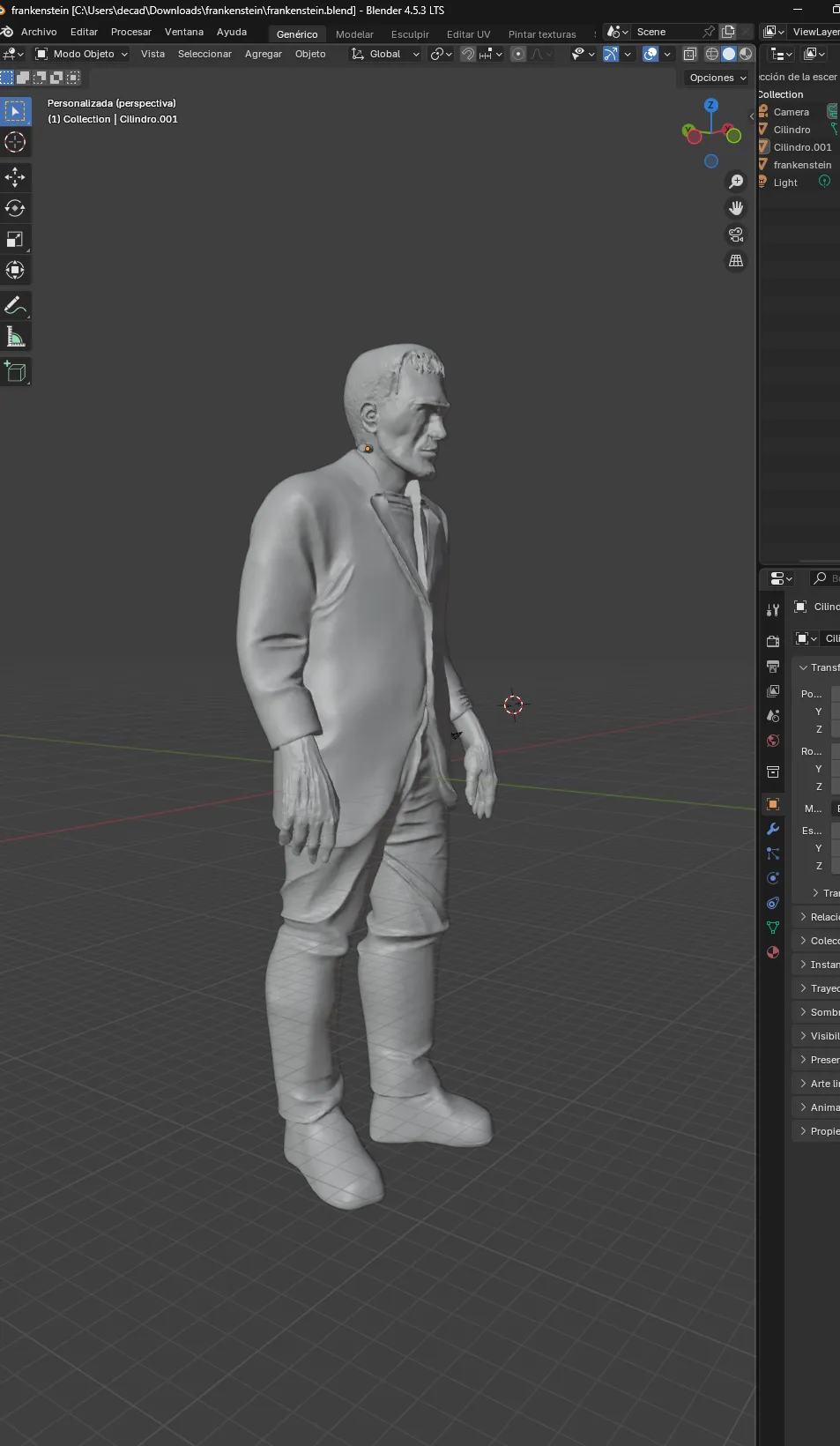Image resolution: width=840 pixels, height=1446 pixels.
Task: Click the blue Z axis gizmo ball
Action: (710, 105)
